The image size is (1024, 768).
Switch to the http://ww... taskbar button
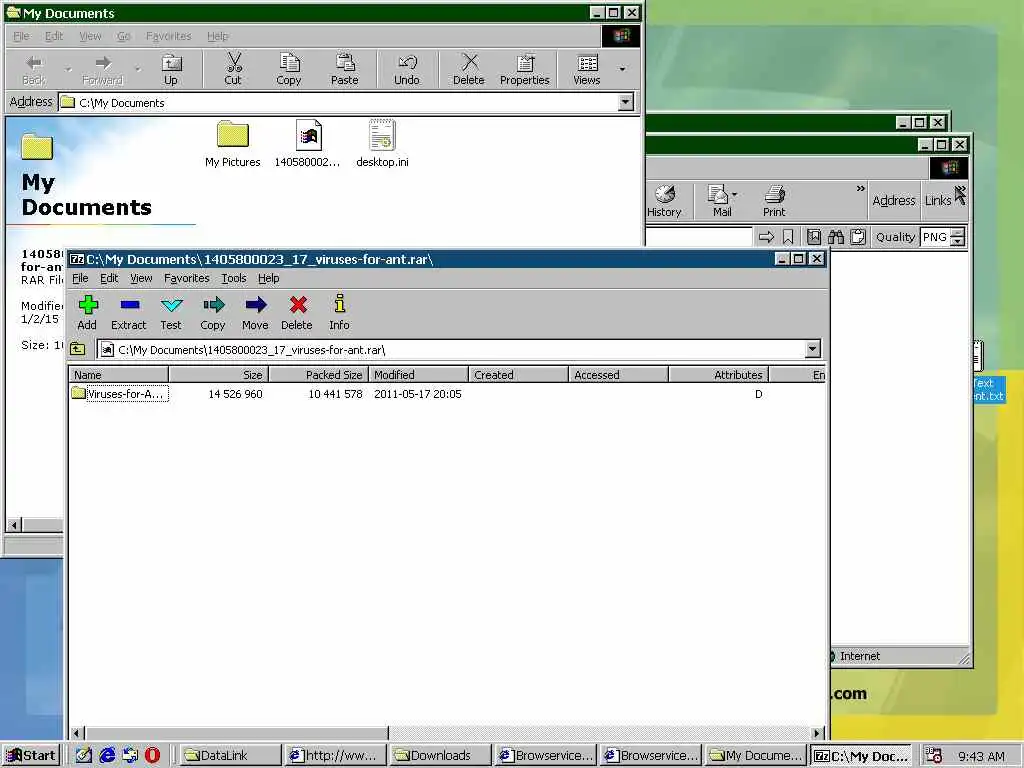(x=335, y=756)
